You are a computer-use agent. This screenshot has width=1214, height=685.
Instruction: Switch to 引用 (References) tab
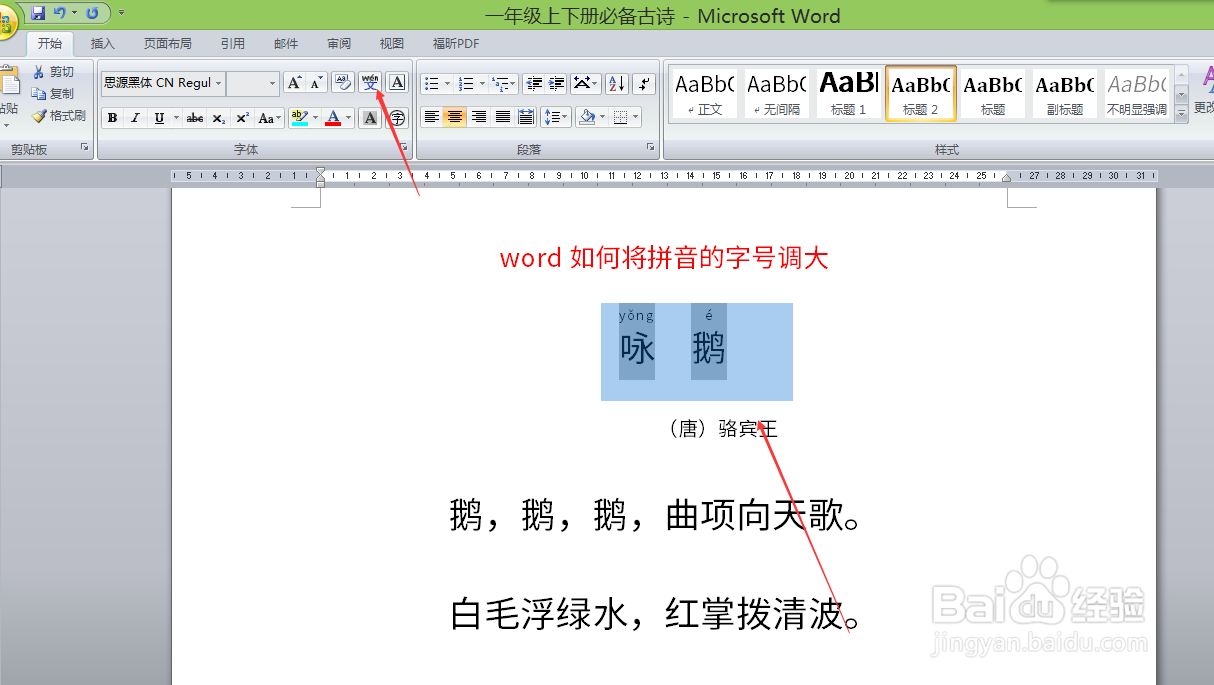(233, 44)
